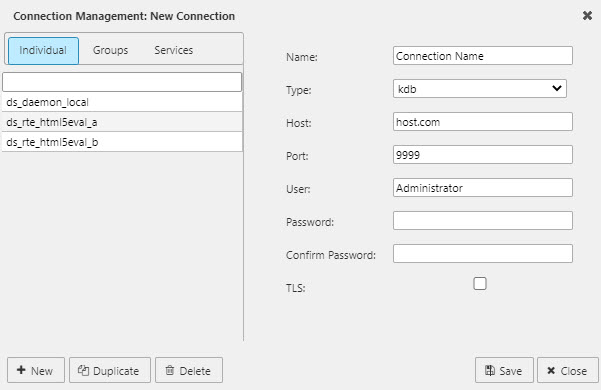Switch to the Individual tab
601x390 pixels.
tap(43, 51)
